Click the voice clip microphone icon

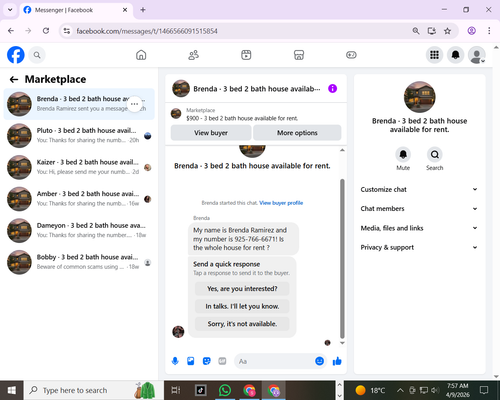[175, 361]
